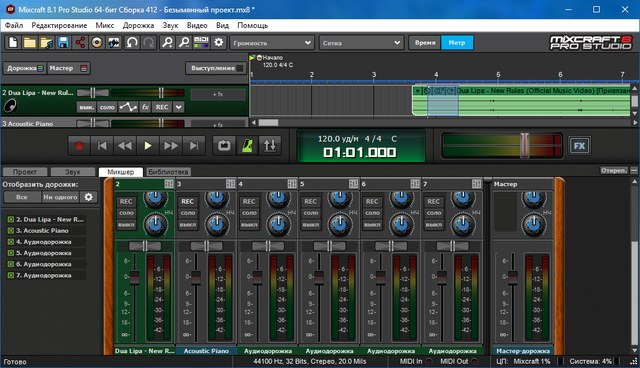Open the Звук menu in menu bar
Screen dimensions: 640x368
170,25
